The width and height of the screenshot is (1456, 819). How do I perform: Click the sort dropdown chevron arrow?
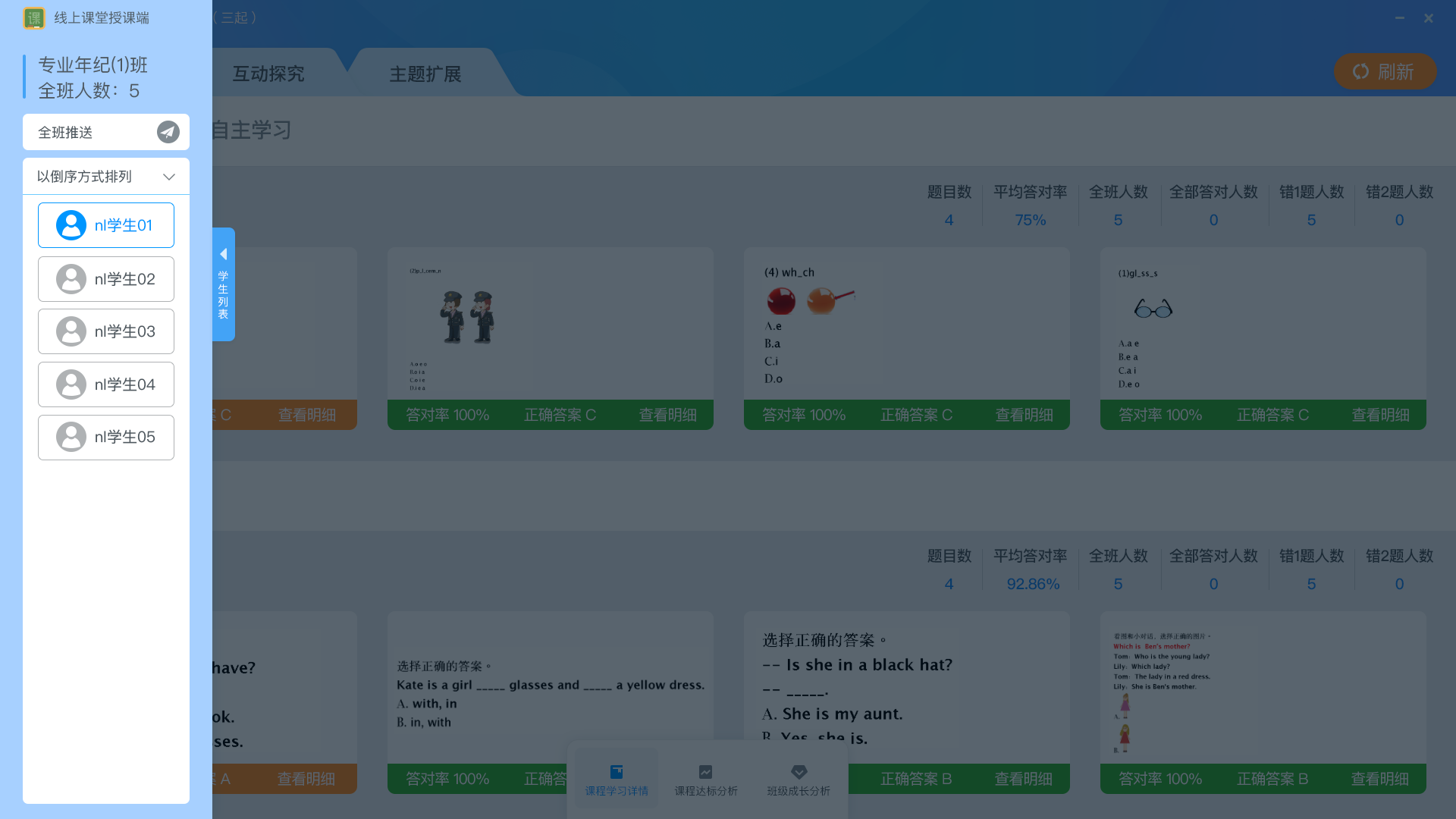(169, 177)
